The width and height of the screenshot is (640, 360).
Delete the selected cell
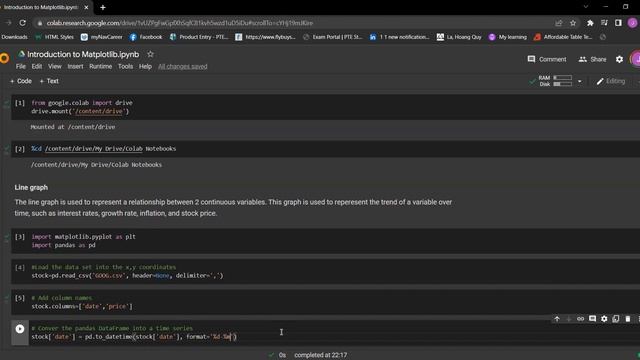point(628,319)
